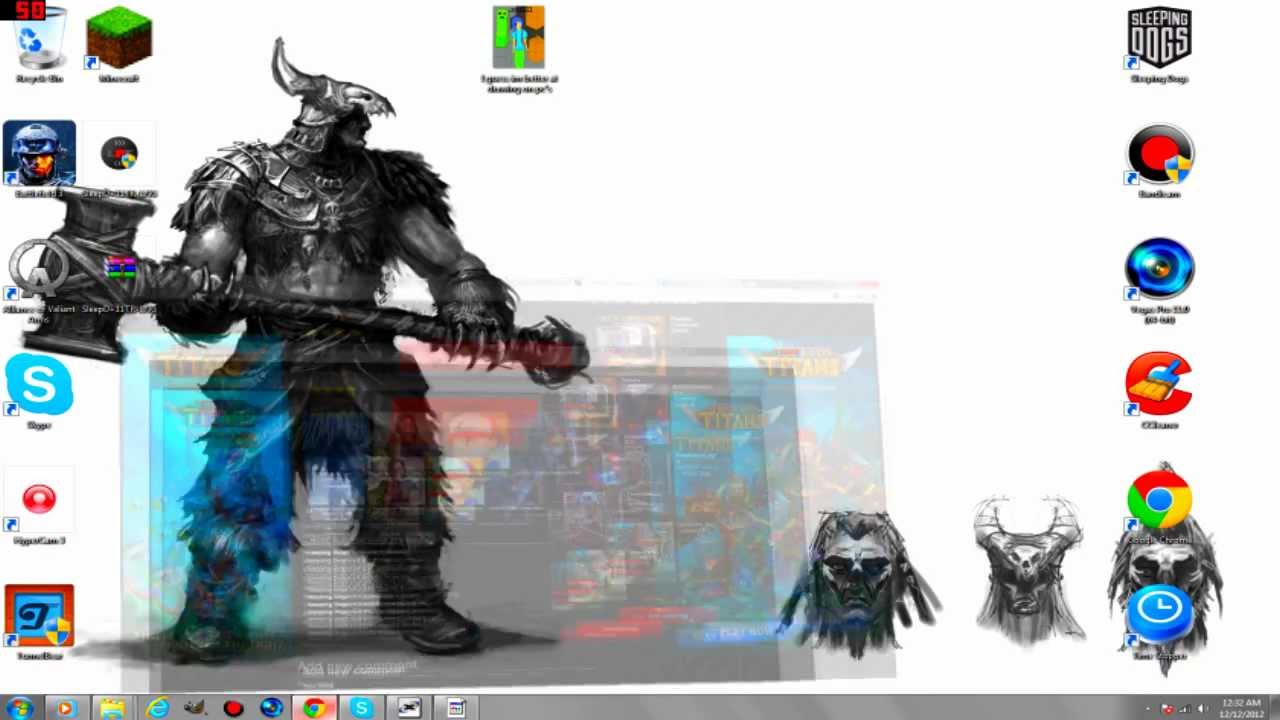Open the network status tray icon
This screenshot has width=1280, height=720.
pos(1184,709)
